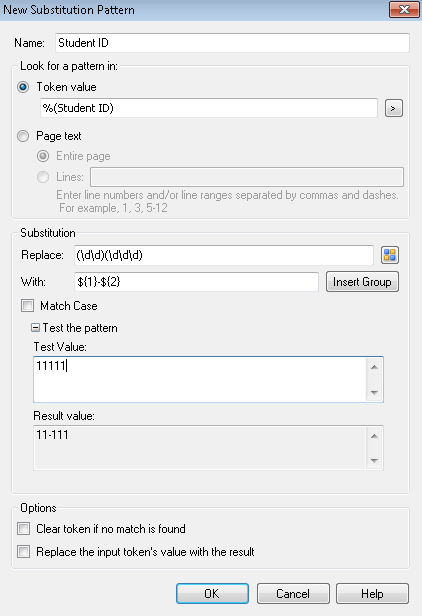422x616 pixels.
Task: Enable Replace the input token's value option
Action: coord(24,552)
